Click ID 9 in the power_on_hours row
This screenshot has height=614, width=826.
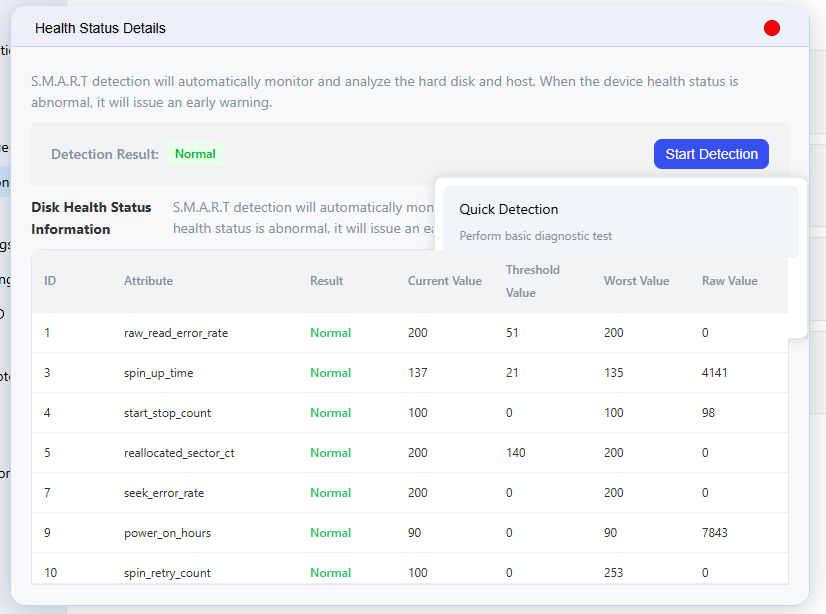point(47,533)
